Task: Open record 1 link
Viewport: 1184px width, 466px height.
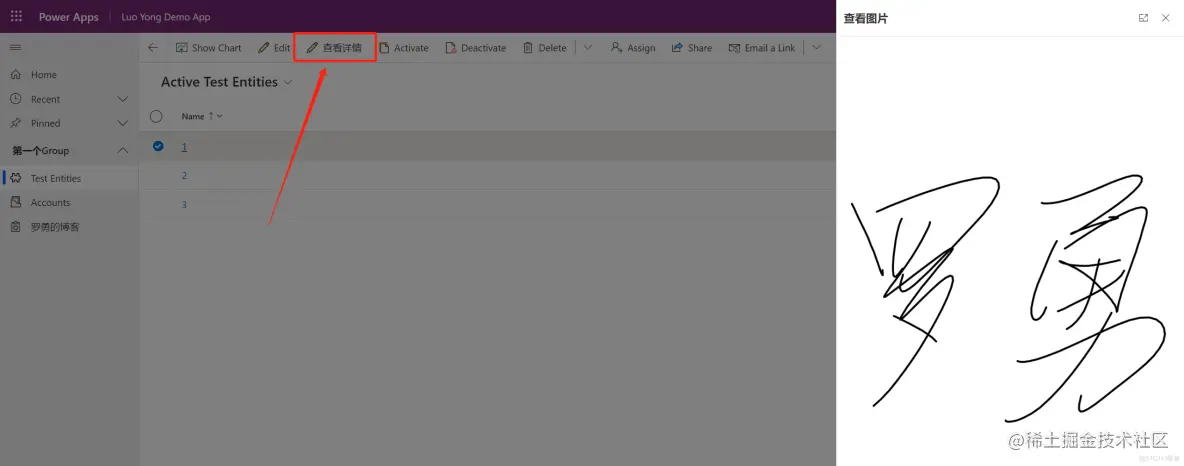Action: [184, 147]
